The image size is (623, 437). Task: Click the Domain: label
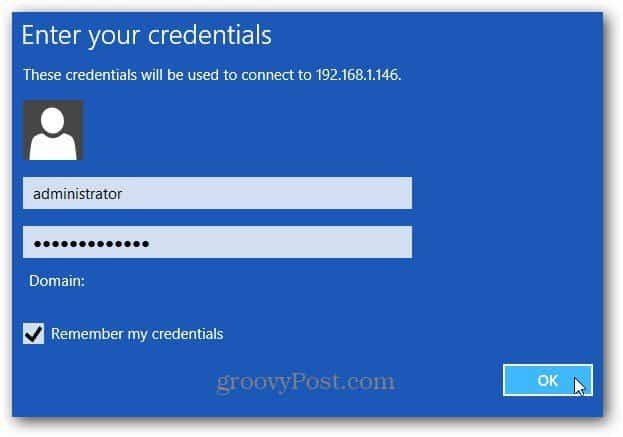57,281
